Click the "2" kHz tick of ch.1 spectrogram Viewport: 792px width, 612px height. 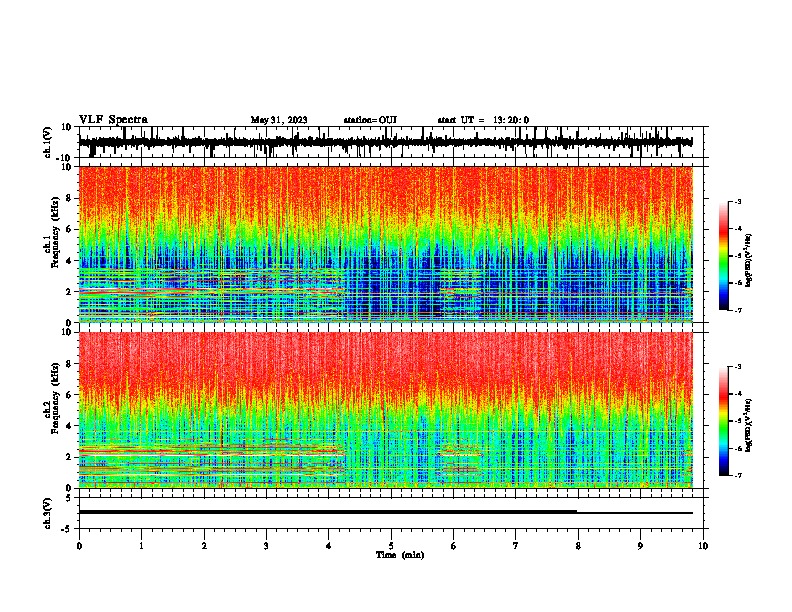[x=69, y=291]
